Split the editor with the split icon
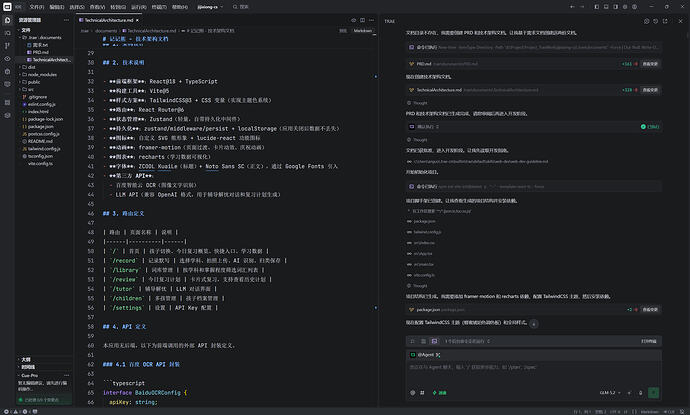This screenshot has width=690, height=415. pos(362,20)
